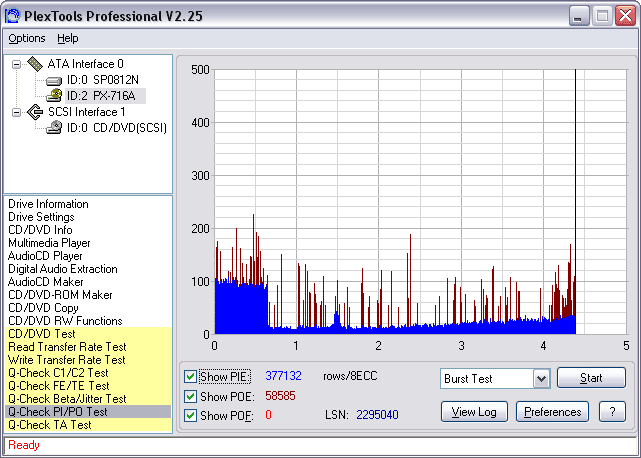
Task: Click the View Log button
Action: click(474, 412)
